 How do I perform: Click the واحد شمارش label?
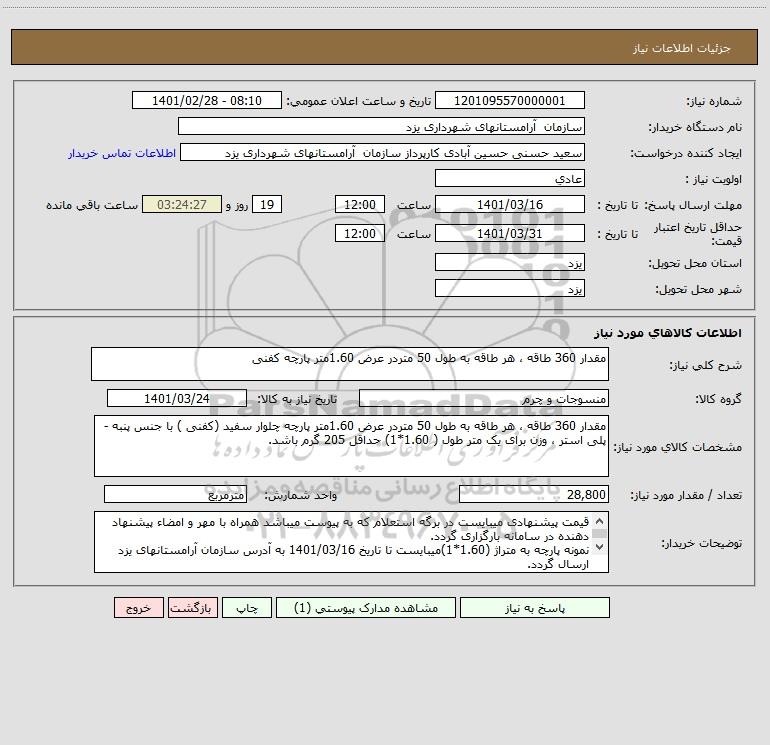(x=301, y=496)
